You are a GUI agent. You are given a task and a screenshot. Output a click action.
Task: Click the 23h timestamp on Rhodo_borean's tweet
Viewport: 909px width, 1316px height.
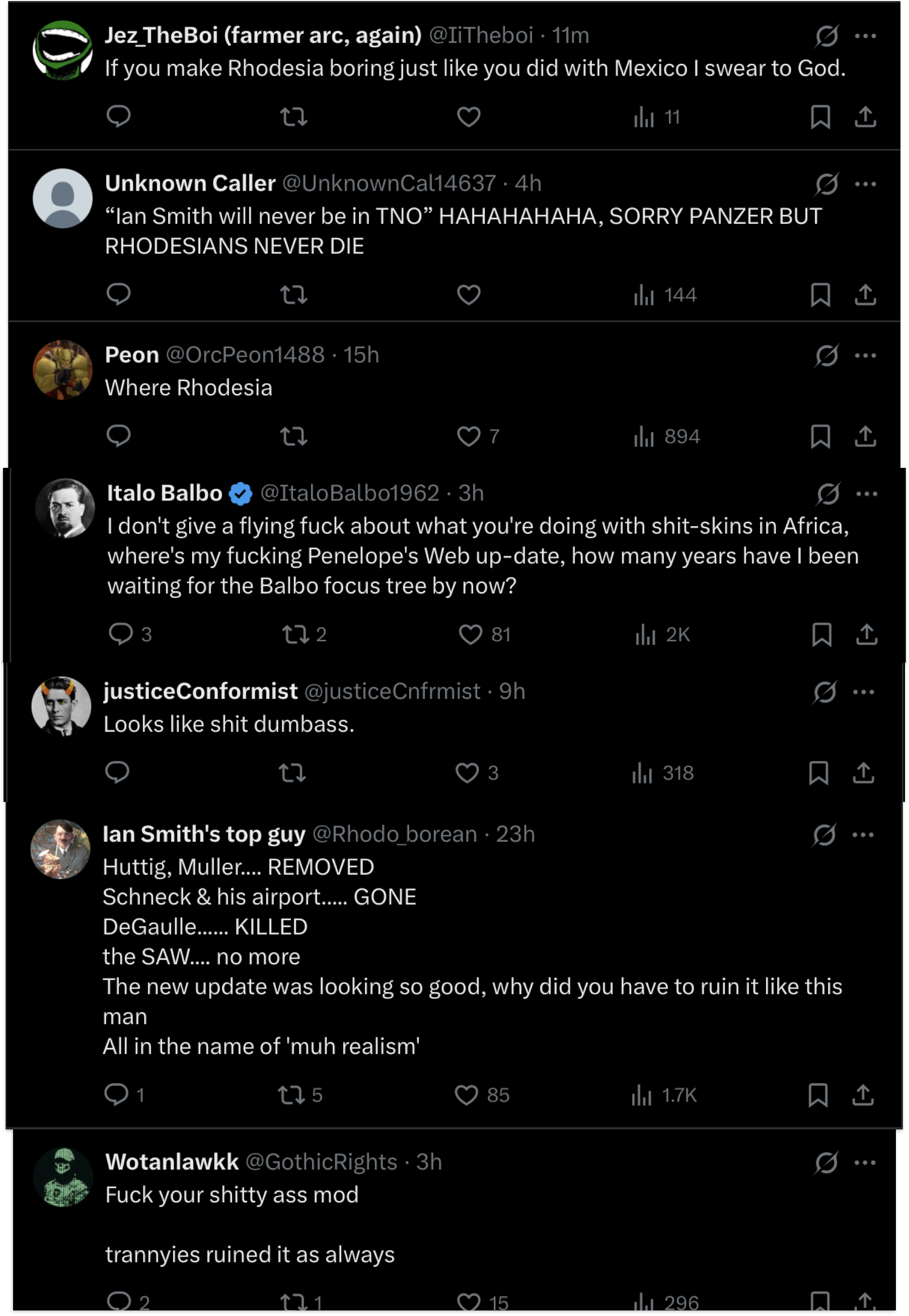coord(515,834)
